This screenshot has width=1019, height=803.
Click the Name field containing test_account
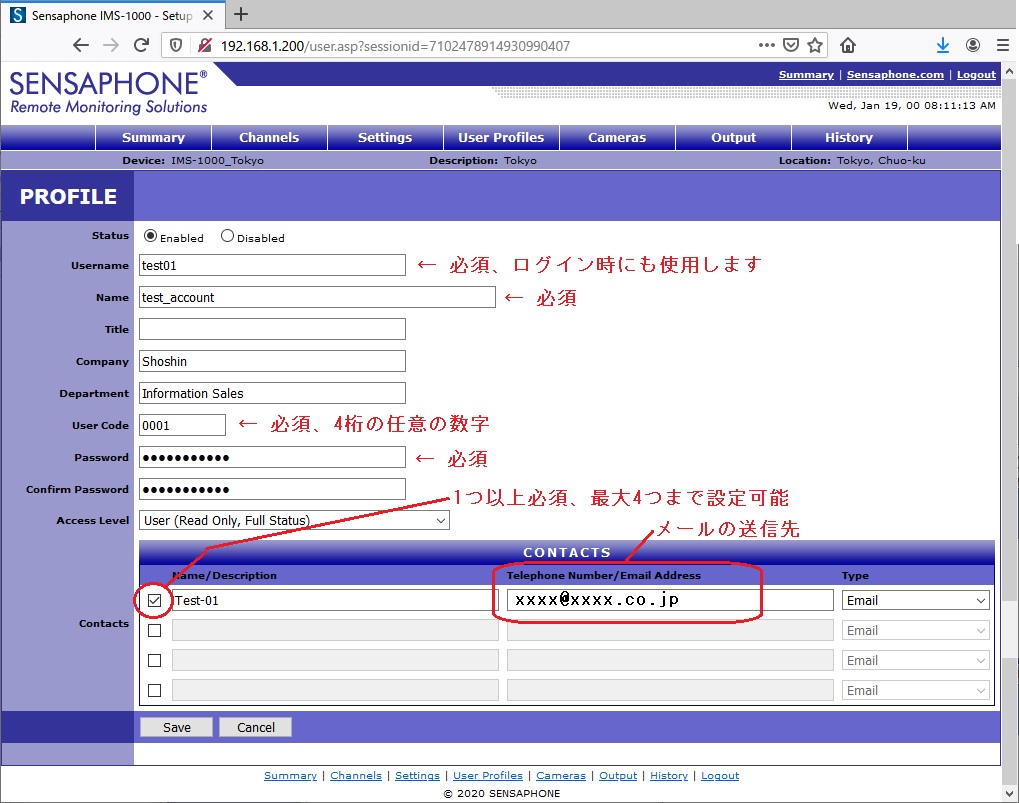(x=317, y=297)
